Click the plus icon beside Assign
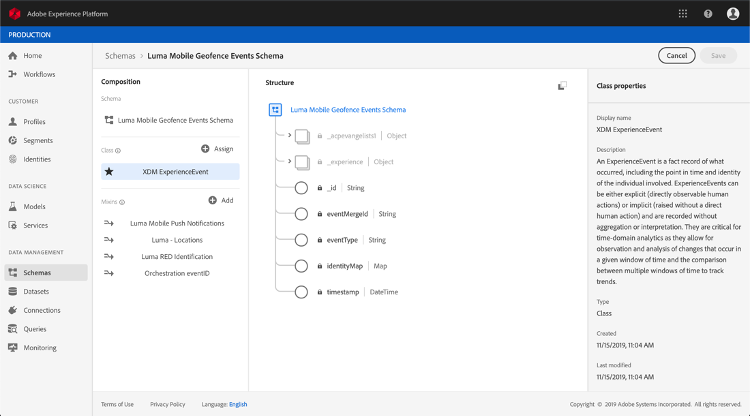The width and height of the screenshot is (750, 416). (x=205, y=149)
